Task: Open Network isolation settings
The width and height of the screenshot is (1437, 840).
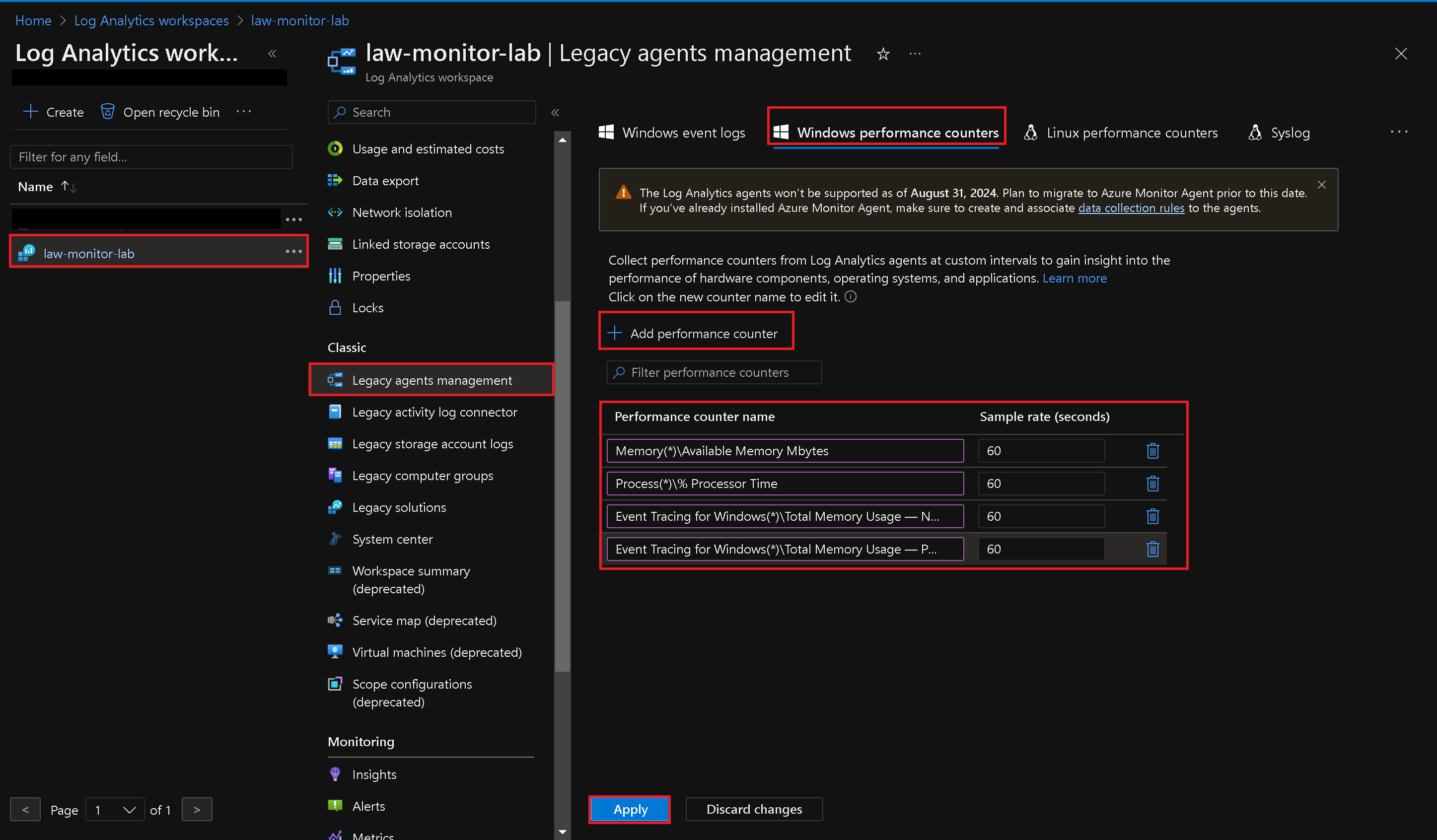Action: tap(401, 212)
